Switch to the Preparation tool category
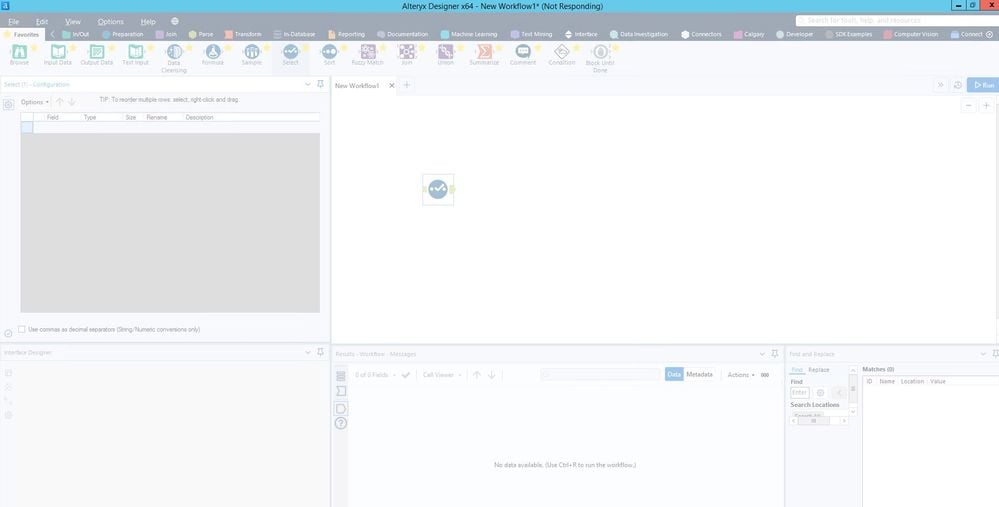999x507 pixels. [x=122, y=34]
